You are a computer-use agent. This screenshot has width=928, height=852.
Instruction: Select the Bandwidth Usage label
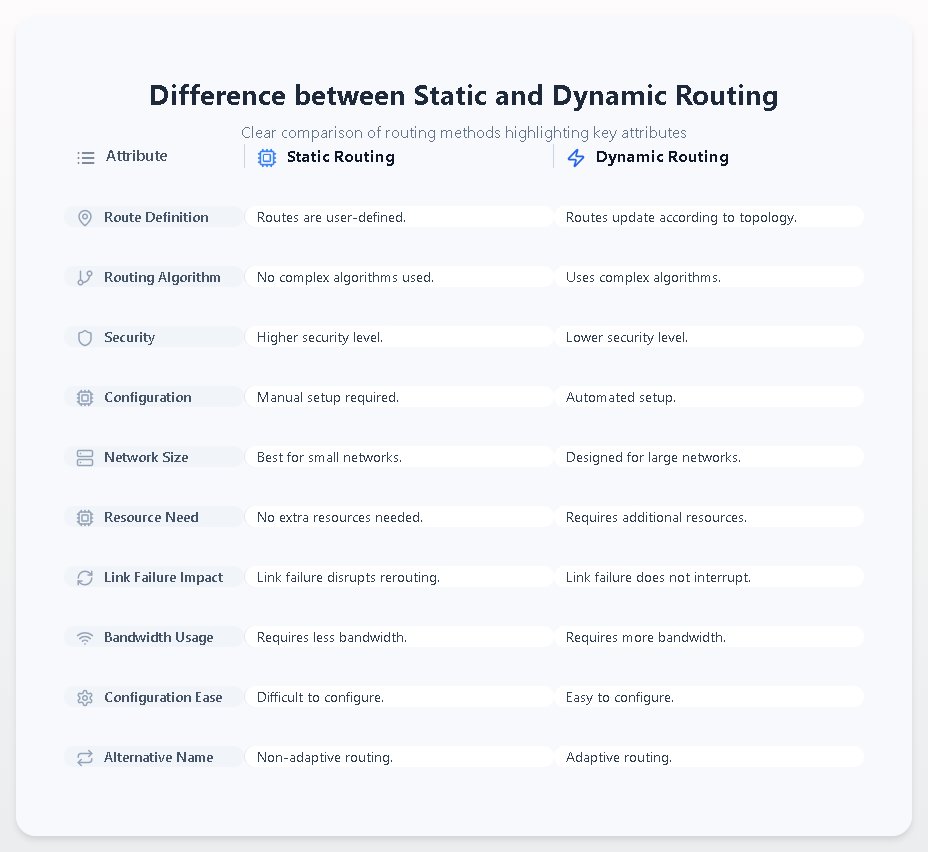pos(159,637)
